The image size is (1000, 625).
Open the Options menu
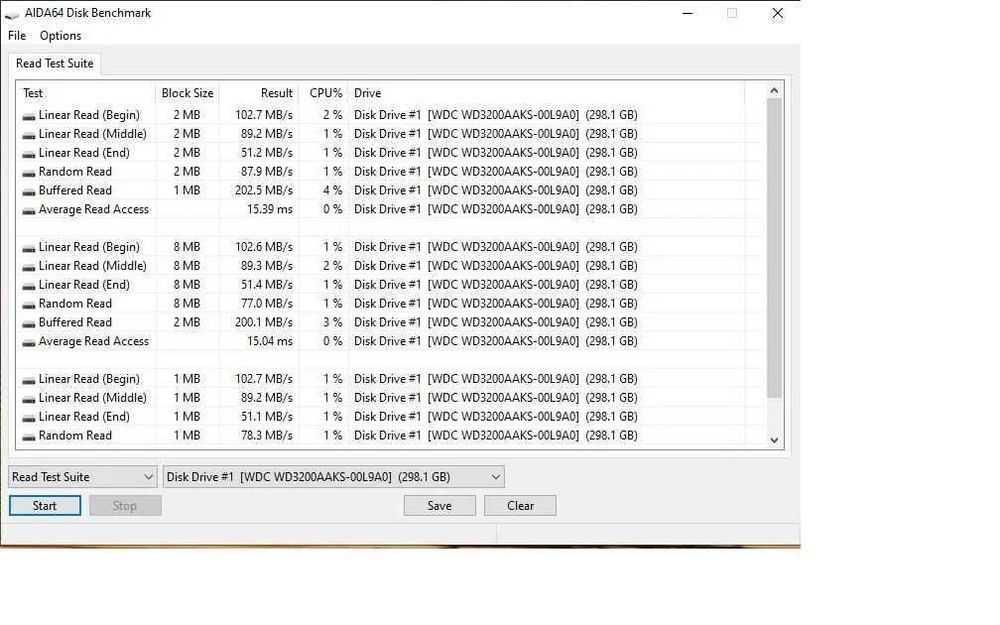pos(61,36)
